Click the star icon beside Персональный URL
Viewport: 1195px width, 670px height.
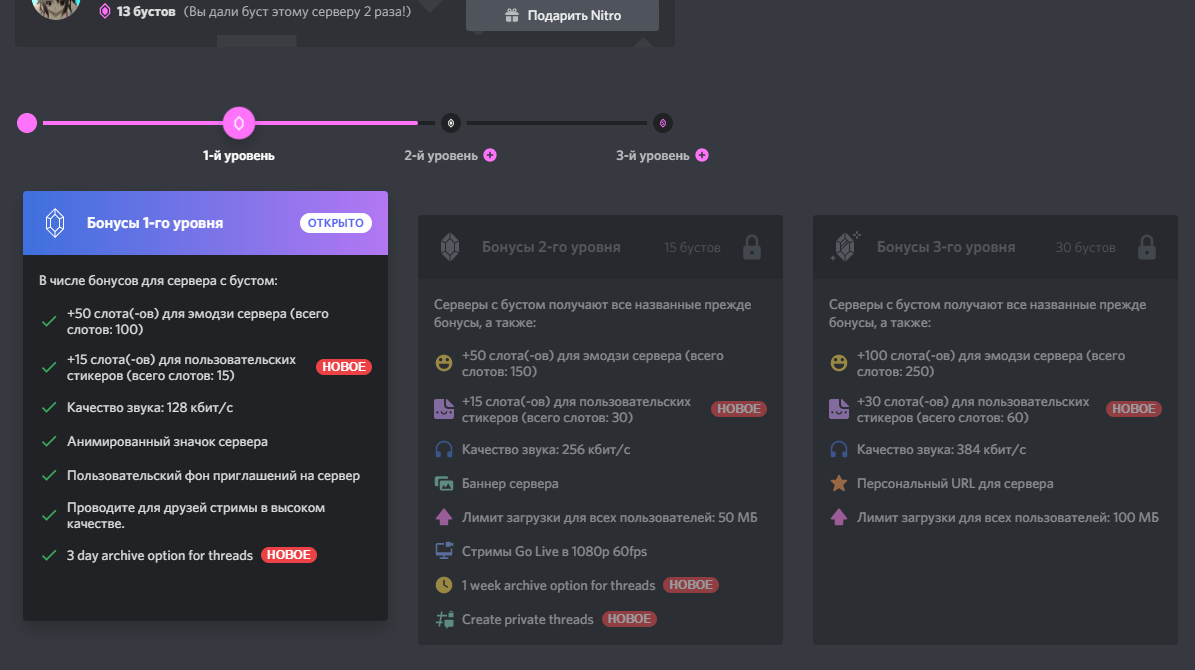tap(838, 483)
